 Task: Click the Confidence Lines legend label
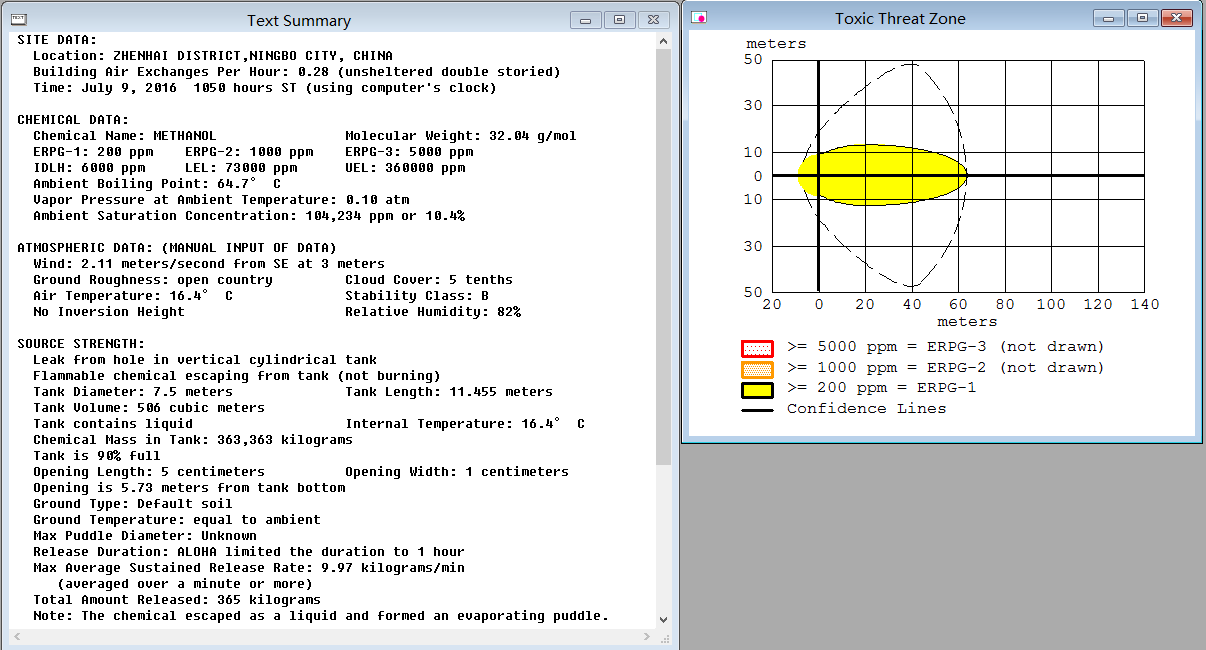click(866, 409)
